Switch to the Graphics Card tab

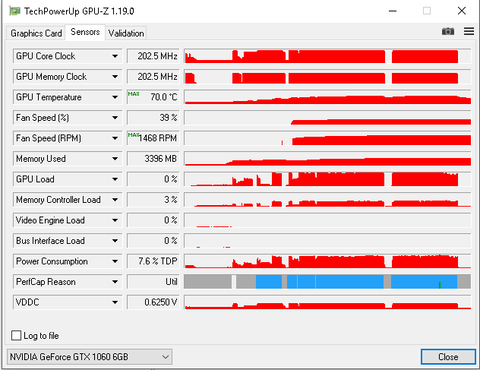coord(36,33)
